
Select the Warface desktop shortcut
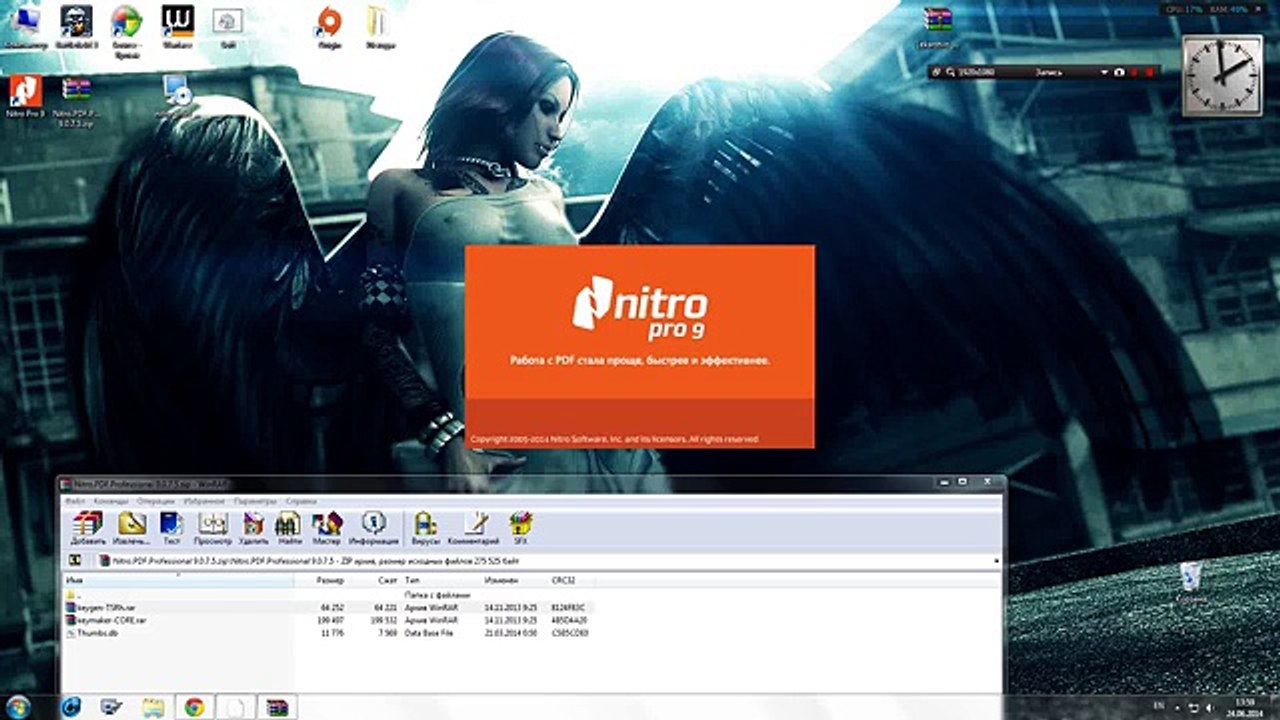coord(177,26)
